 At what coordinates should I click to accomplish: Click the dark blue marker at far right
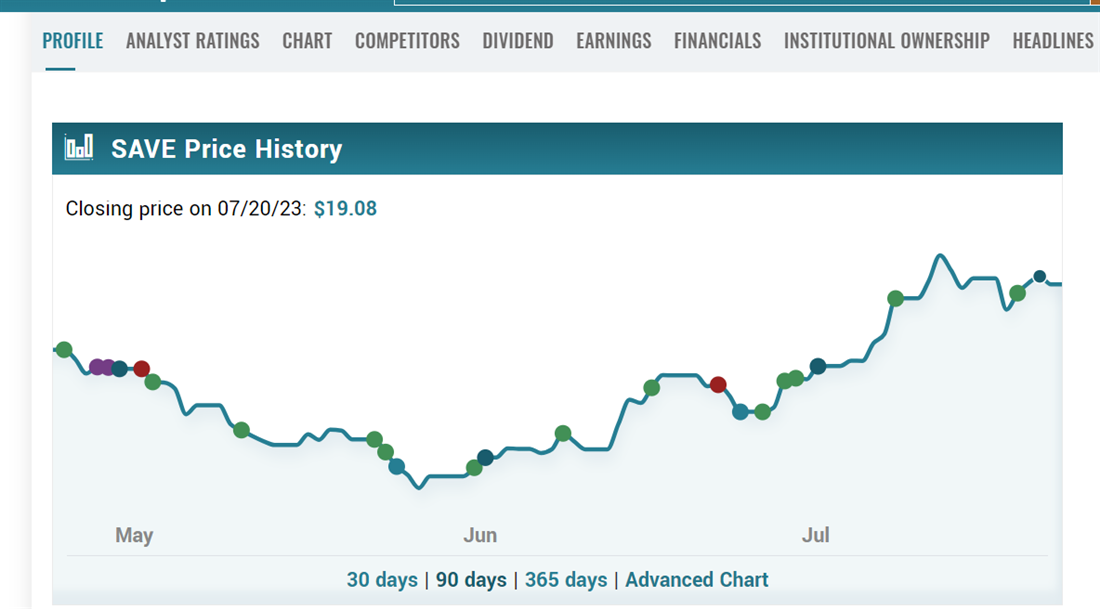pos(1040,276)
